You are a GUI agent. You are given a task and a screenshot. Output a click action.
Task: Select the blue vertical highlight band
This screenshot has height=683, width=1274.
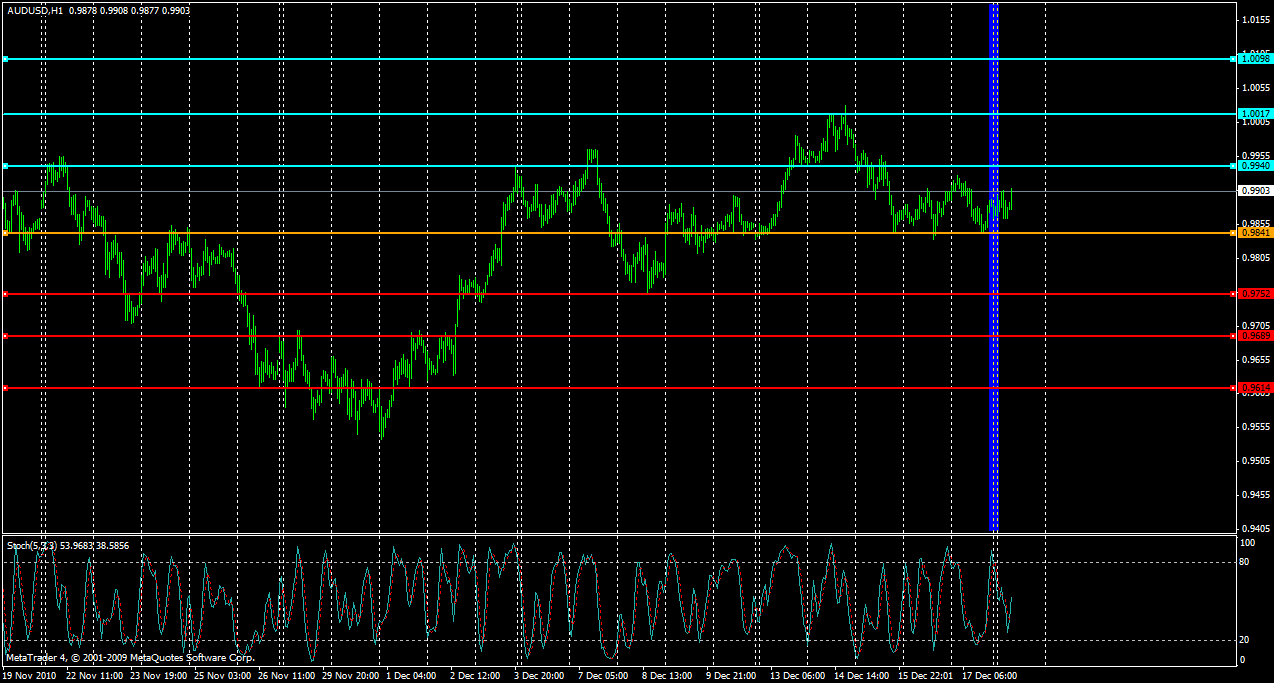[x=994, y=267]
